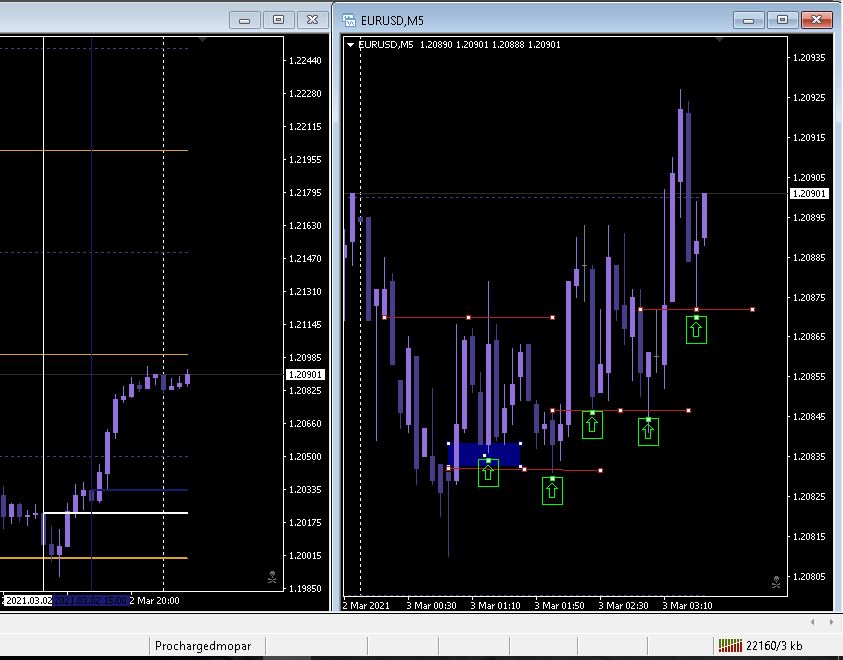This screenshot has height=660, width=843.
Task: Select green arrow below 3 Mar 01:50 red line start
Action: tap(592, 425)
